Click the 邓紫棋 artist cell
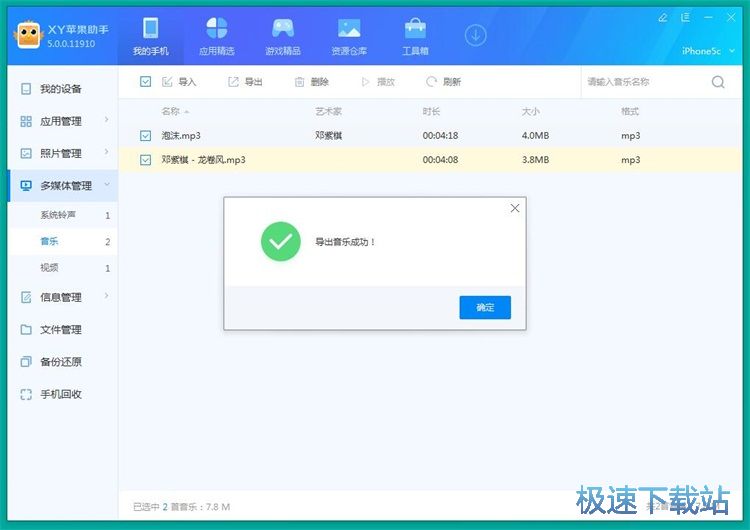 (x=329, y=135)
